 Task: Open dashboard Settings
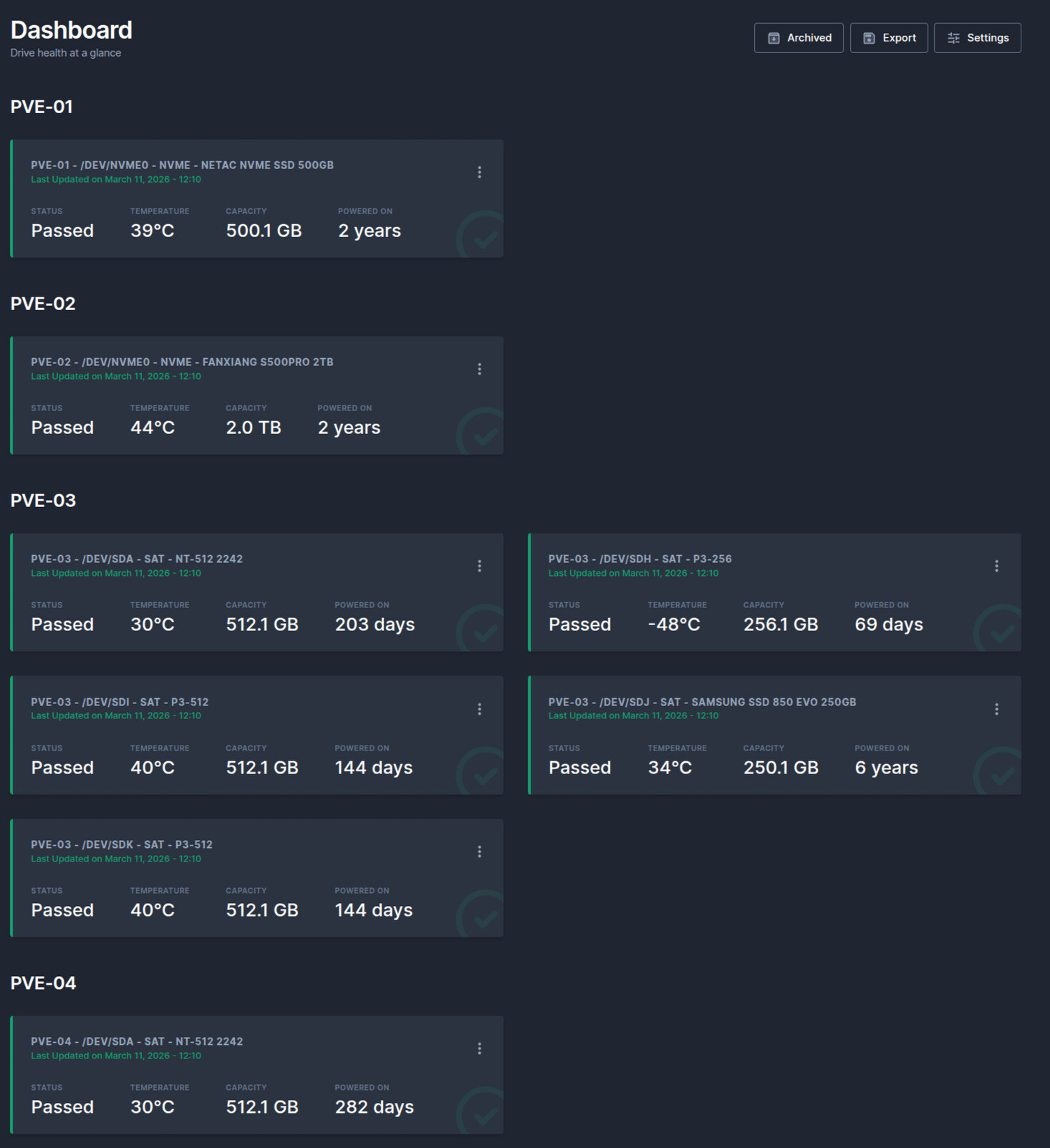pos(977,38)
